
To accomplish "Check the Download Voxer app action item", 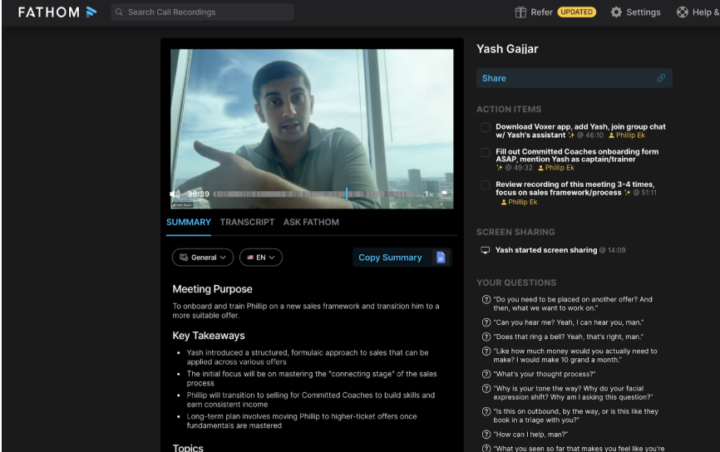I will 485,127.
